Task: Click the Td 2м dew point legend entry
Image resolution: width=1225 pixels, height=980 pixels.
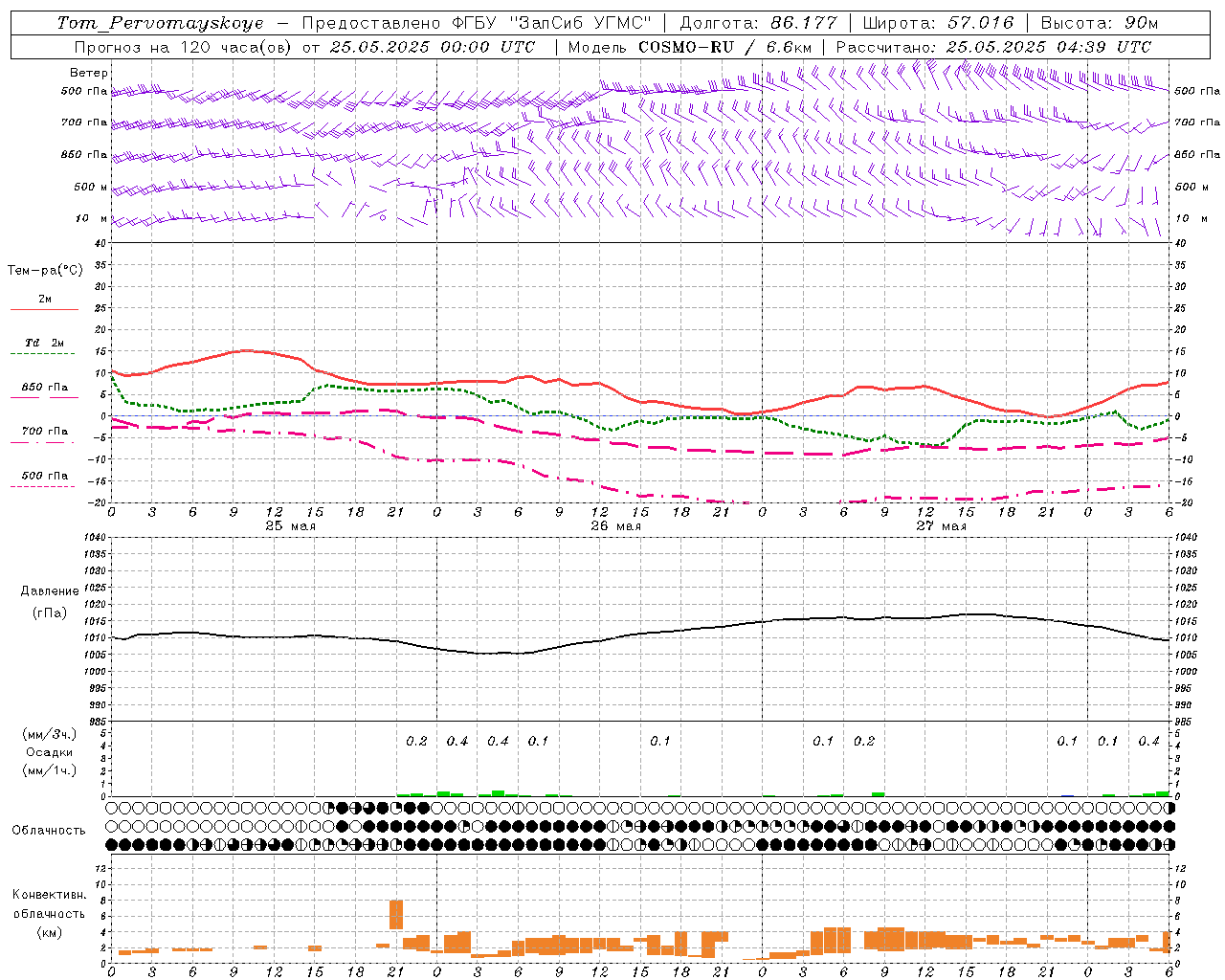Action: pos(45,343)
